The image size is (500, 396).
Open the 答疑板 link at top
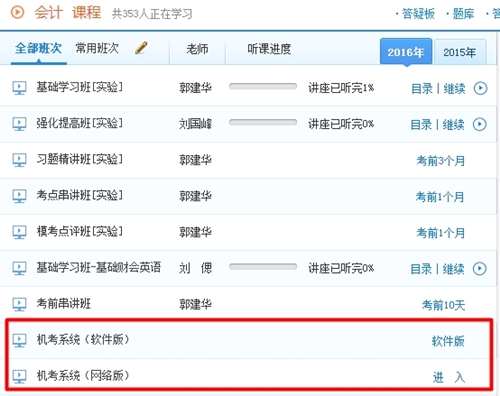point(418,14)
